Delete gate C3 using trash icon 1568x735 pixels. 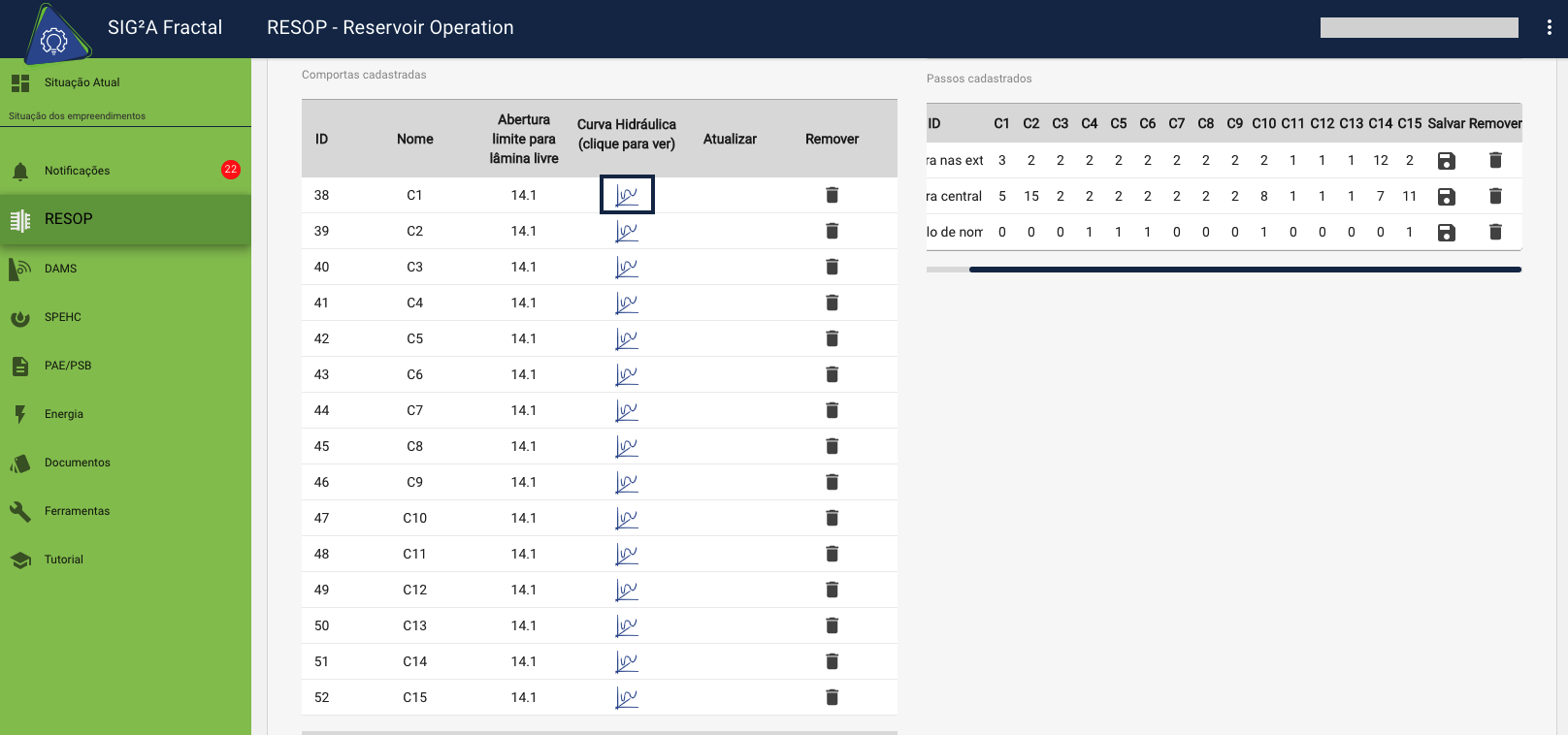832,267
